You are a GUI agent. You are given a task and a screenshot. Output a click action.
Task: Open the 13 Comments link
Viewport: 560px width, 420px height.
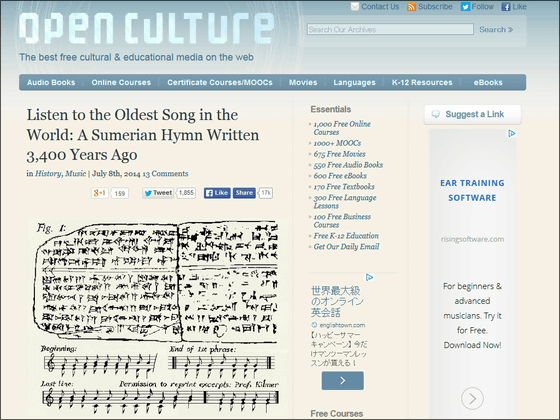click(x=165, y=174)
